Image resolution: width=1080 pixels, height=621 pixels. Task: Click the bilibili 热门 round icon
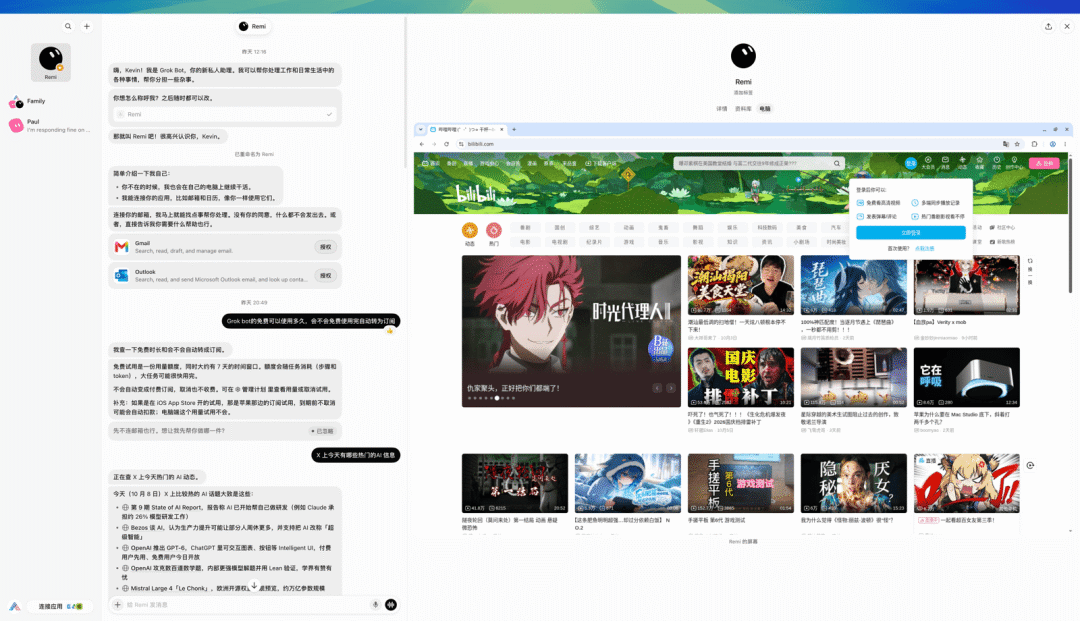pos(494,231)
